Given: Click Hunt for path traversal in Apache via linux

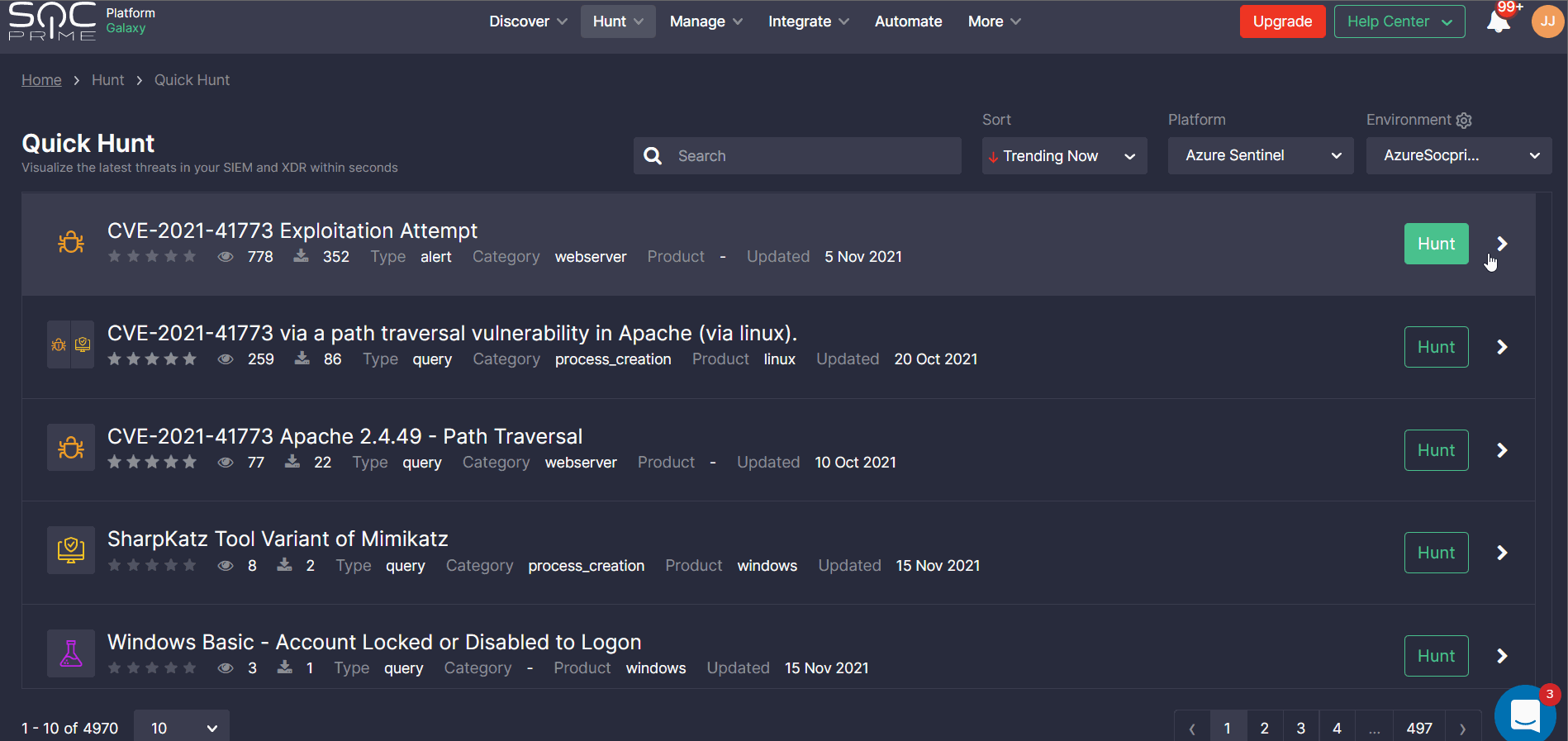Looking at the screenshot, I should click(1436, 347).
